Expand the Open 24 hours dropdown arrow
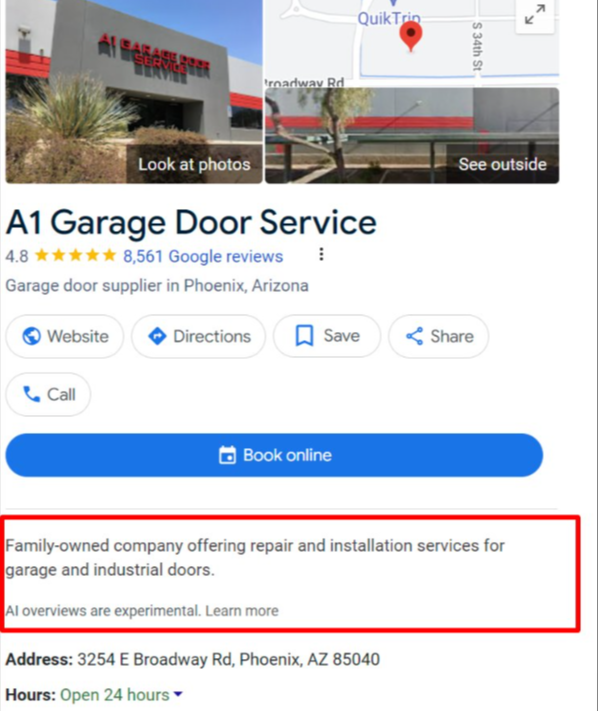The height and width of the screenshot is (711, 598). [178, 694]
